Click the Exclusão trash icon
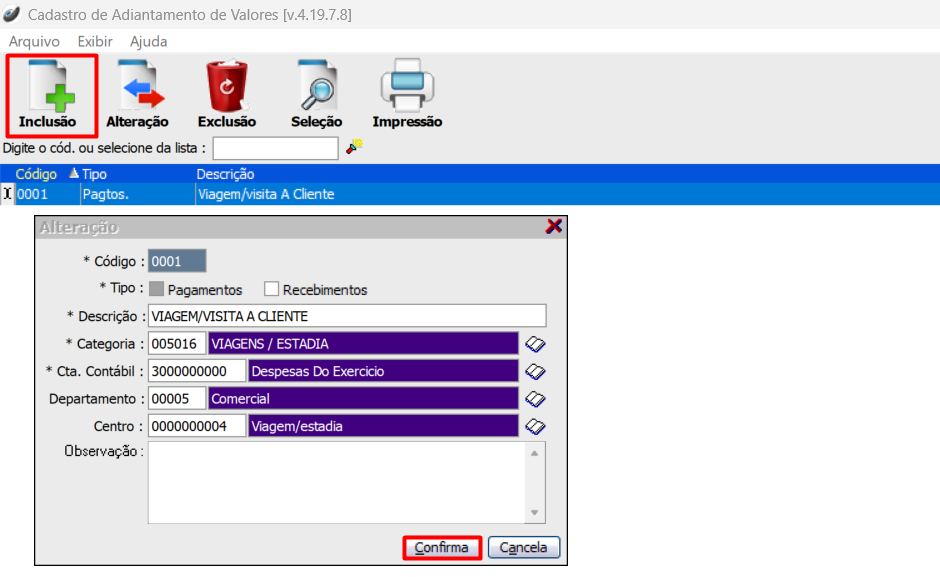This screenshot has height=577, width=940. (x=226, y=95)
